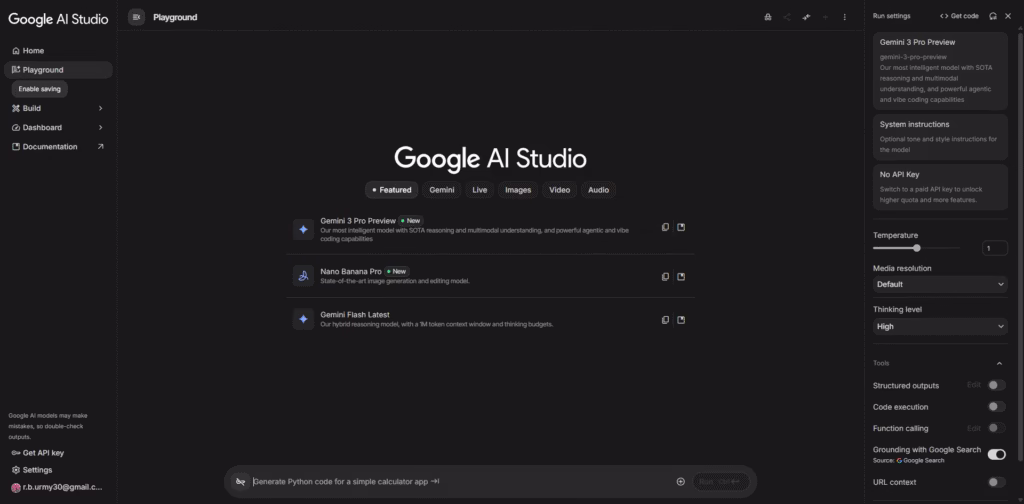The image size is (1024, 504).
Task: Collapse the sidebar with the Playground header icon
Action: tap(136, 17)
